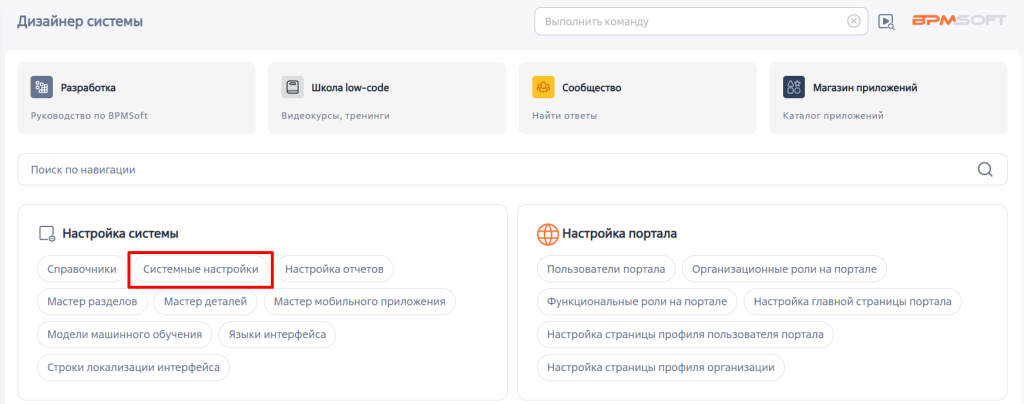This screenshot has width=1024, height=404.
Task: Click the magnifier icon in navigation search
Action: pyautogui.click(x=985, y=170)
